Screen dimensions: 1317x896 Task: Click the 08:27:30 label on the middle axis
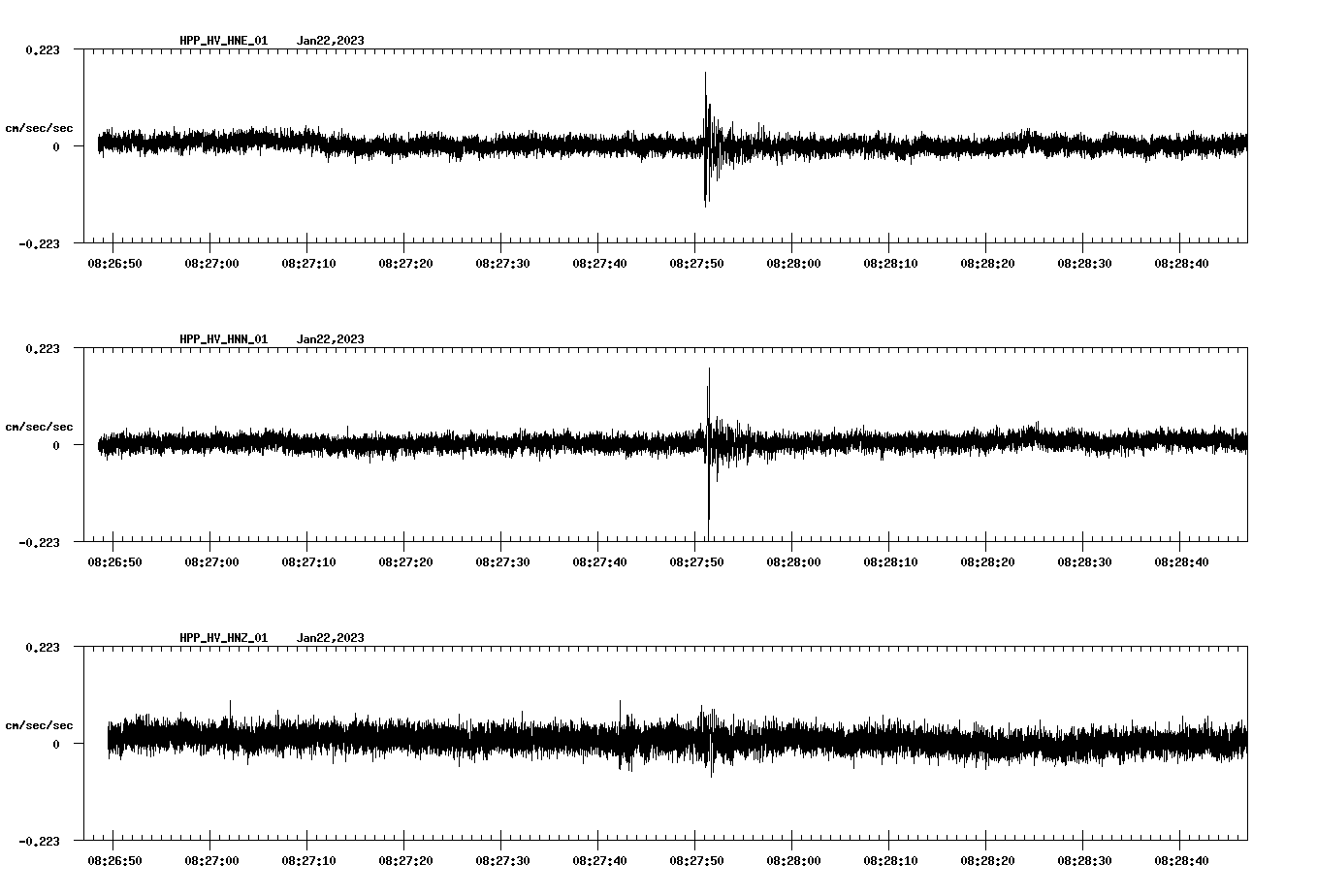click(502, 560)
